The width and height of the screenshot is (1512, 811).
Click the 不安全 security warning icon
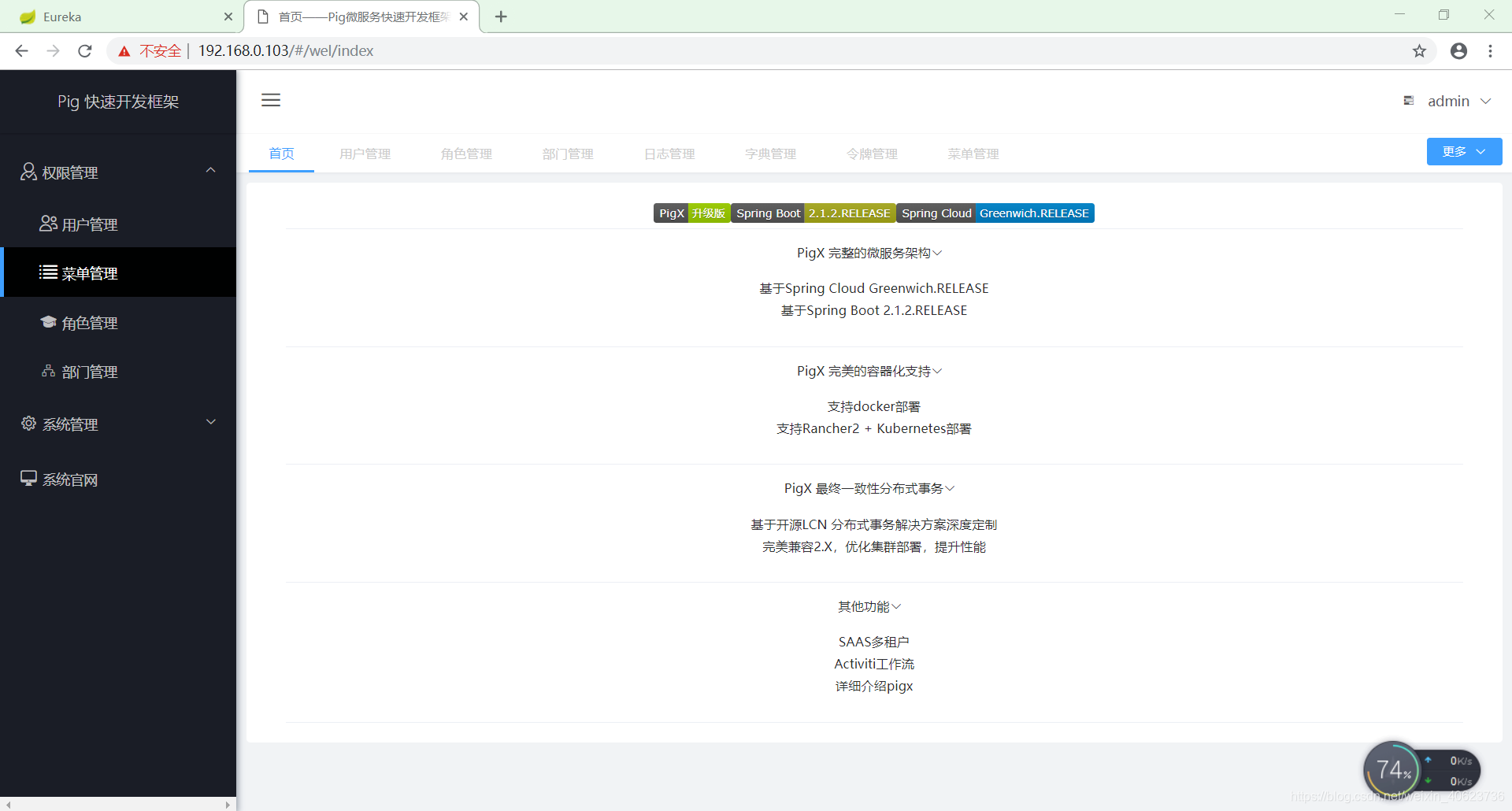click(124, 51)
